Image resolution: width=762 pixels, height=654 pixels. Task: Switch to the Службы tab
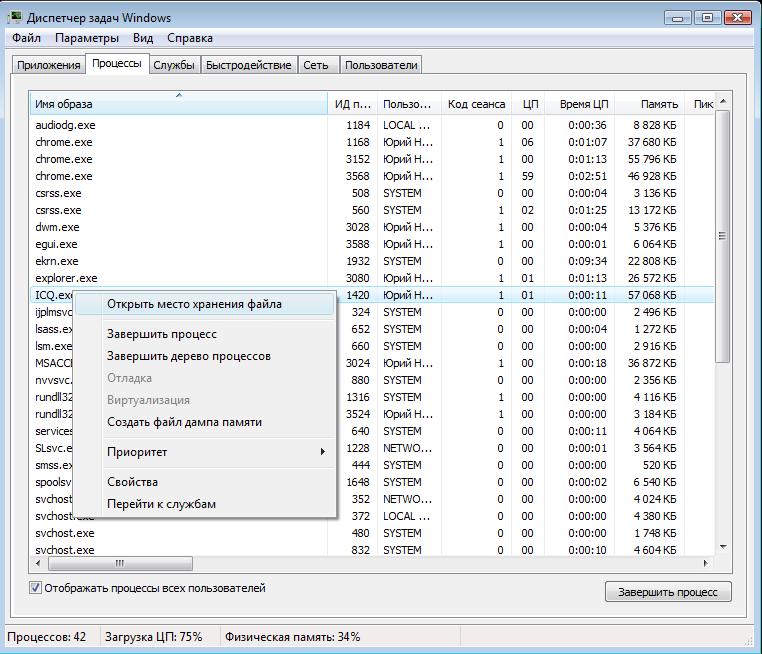173,65
